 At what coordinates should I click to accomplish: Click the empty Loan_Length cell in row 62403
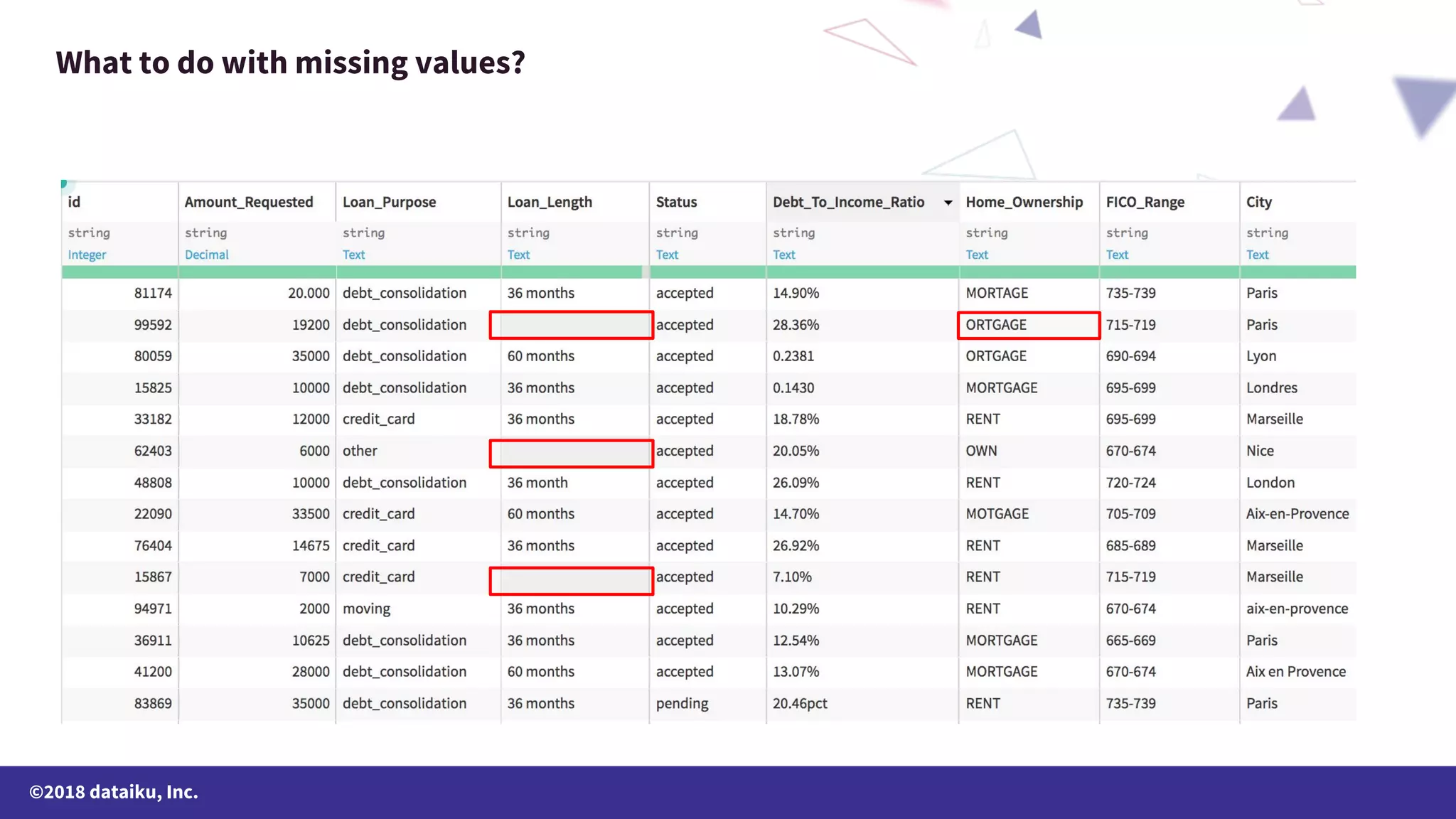coord(572,454)
